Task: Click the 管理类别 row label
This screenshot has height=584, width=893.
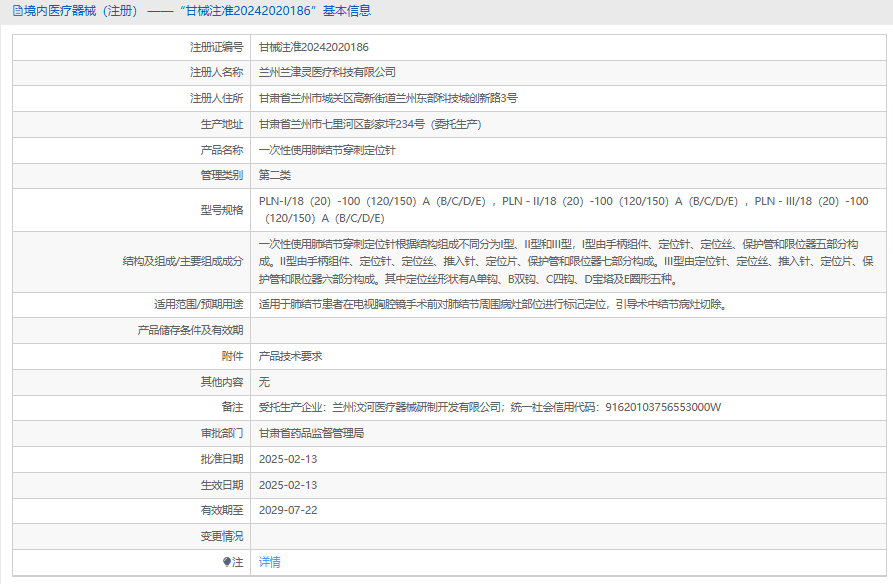Action: [222, 175]
